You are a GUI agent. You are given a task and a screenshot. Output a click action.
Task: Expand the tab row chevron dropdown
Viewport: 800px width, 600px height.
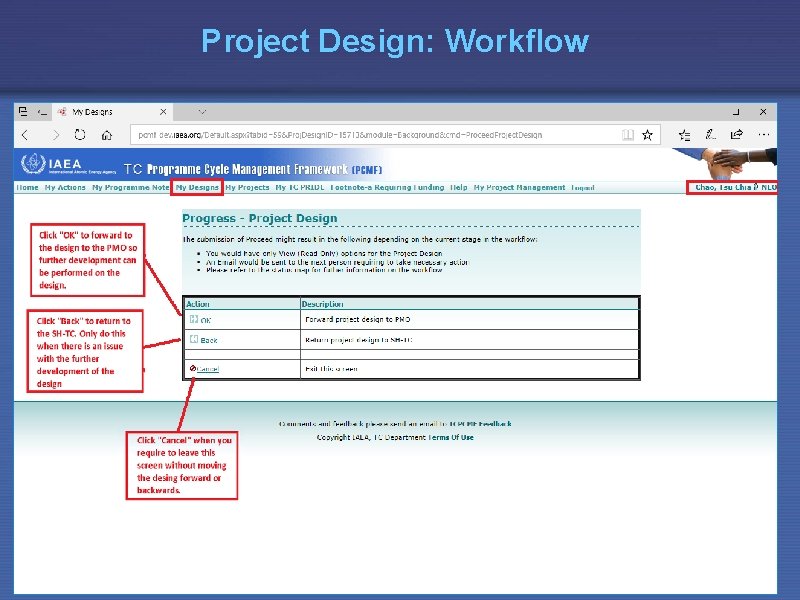pos(200,111)
